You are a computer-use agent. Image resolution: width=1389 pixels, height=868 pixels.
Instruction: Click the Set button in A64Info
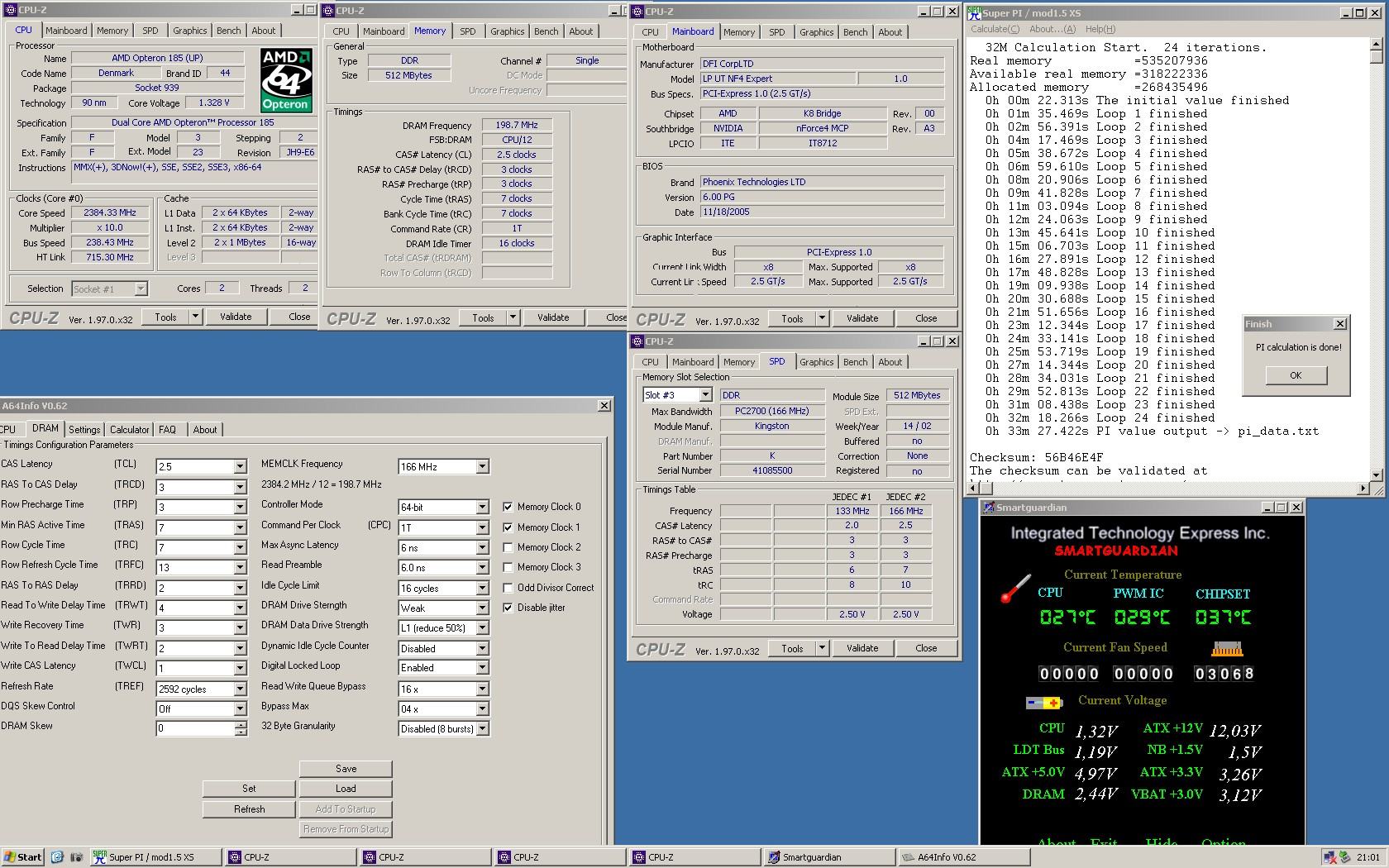coord(249,789)
